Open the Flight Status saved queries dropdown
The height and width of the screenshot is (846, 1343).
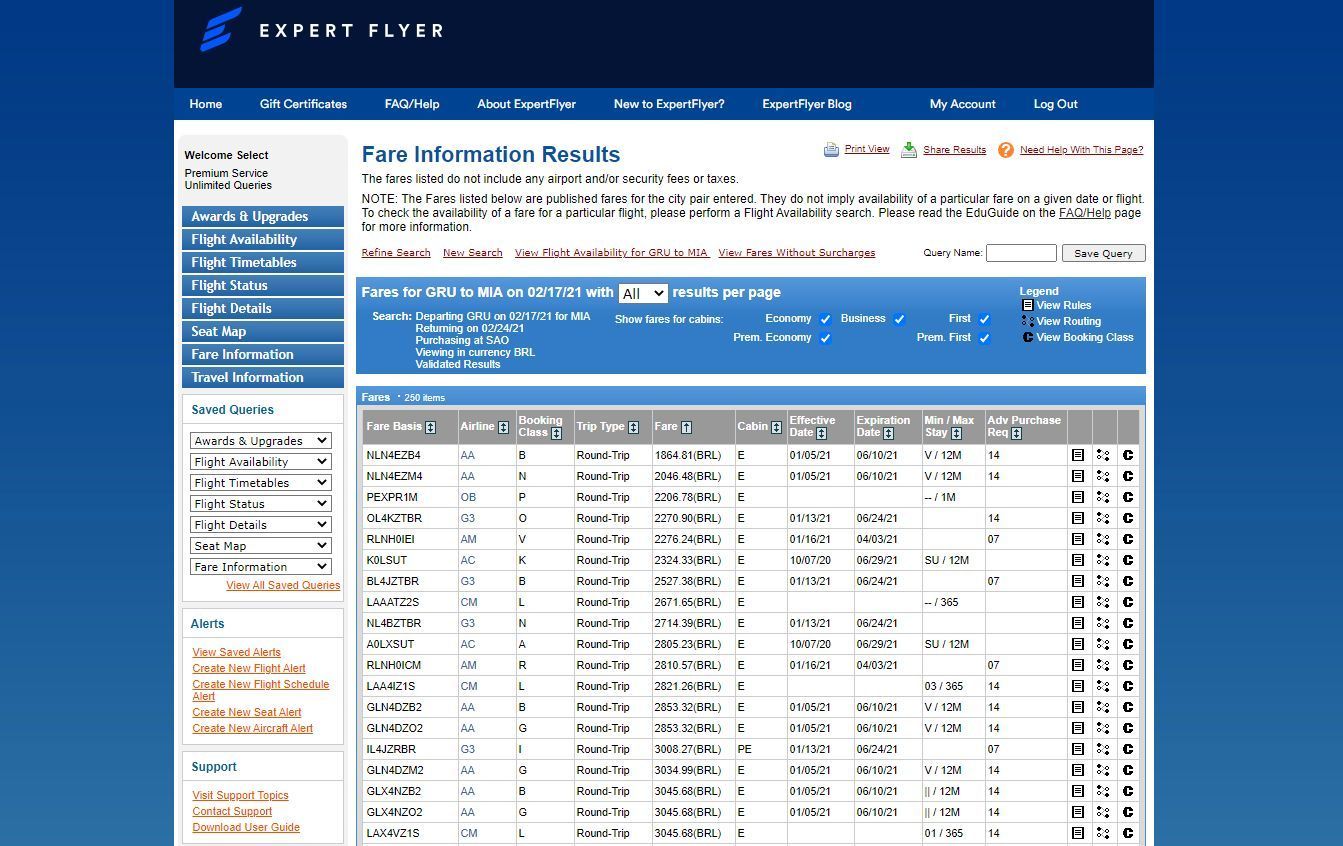[x=260, y=504]
